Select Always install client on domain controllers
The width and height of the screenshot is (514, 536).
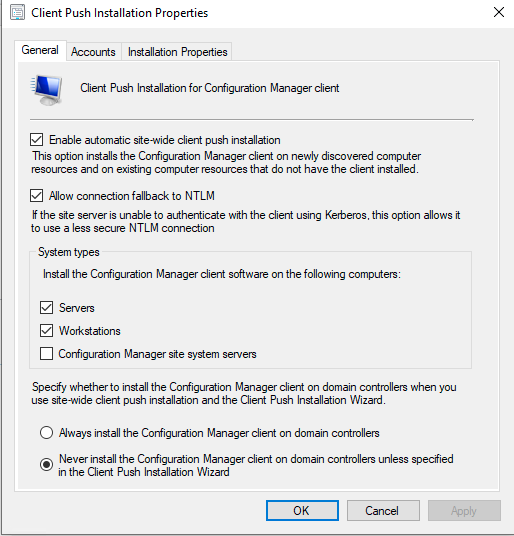46,432
